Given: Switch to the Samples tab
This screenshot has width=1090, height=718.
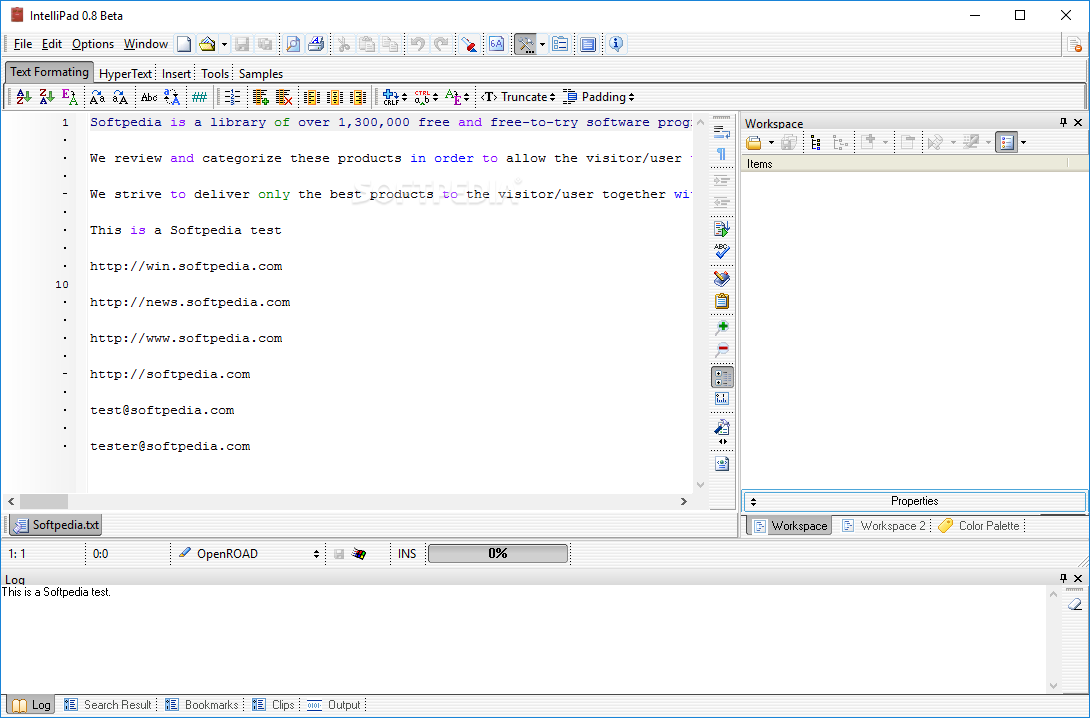Looking at the screenshot, I should tap(261, 74).
